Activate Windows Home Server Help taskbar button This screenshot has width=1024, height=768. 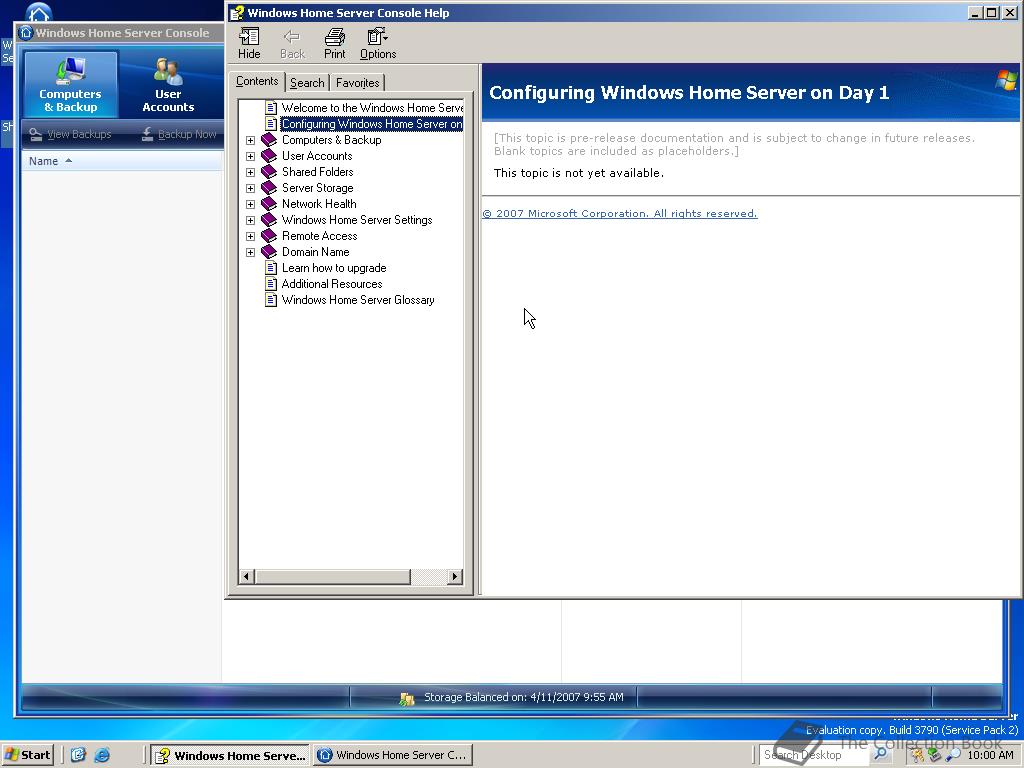click(x=230, y=755)
